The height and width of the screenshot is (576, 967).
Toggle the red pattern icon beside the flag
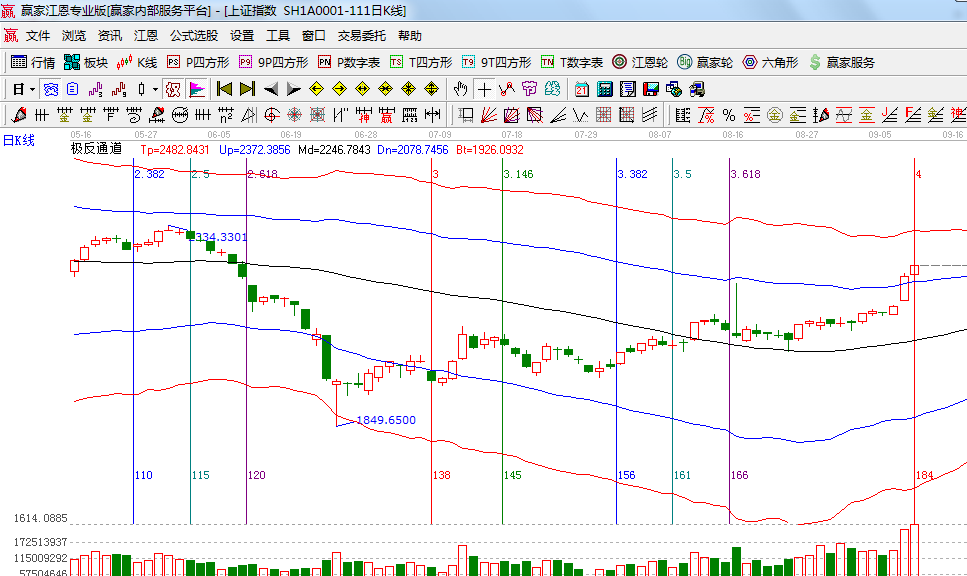point(173,89)
